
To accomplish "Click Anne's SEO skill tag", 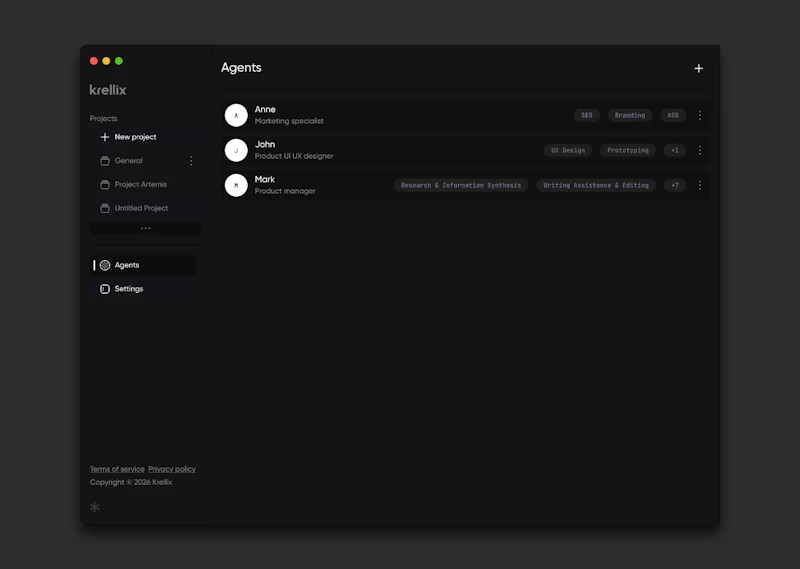I will [x=587, y=115].
